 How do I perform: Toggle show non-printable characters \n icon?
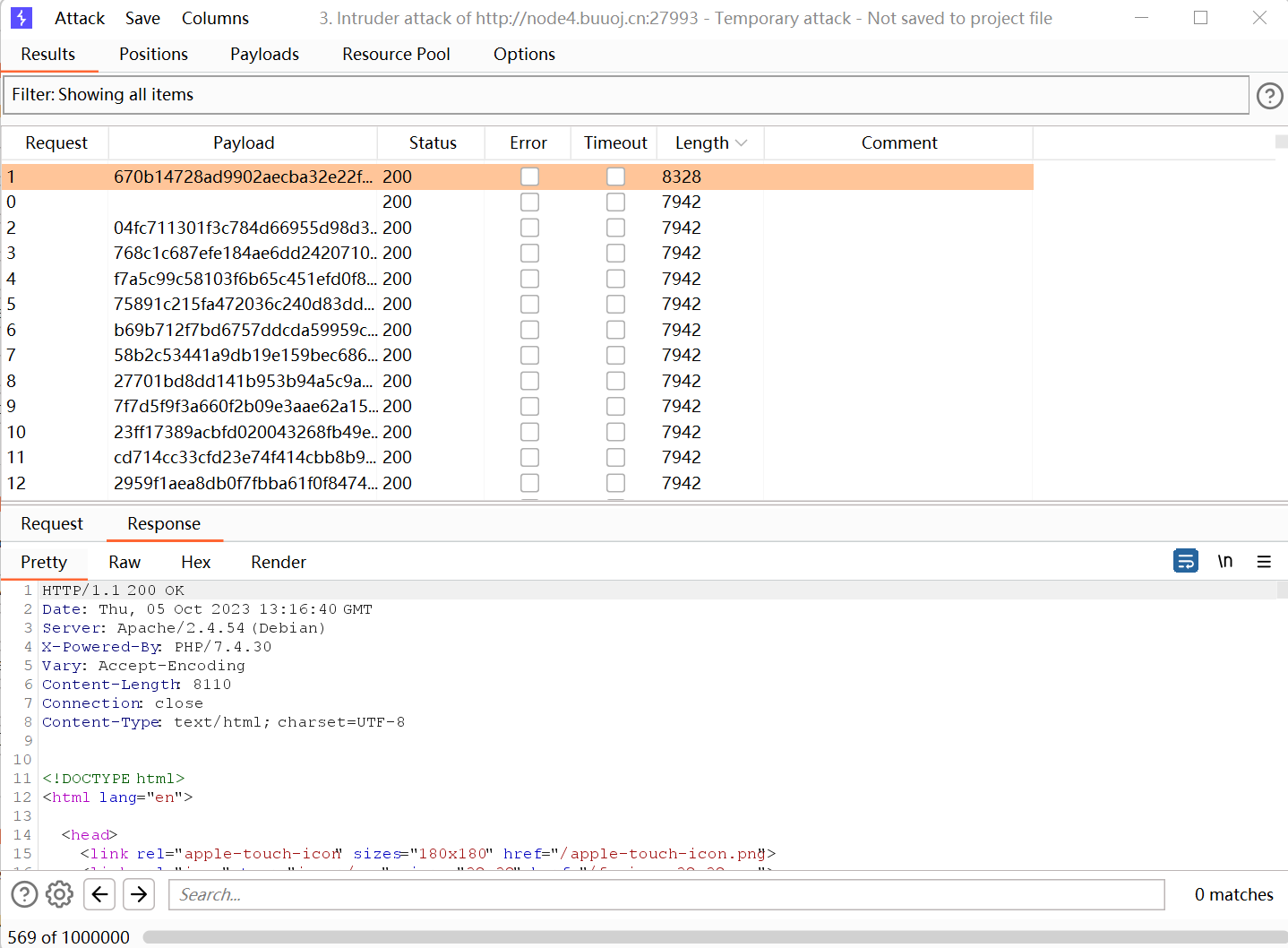click(1224, 561)
